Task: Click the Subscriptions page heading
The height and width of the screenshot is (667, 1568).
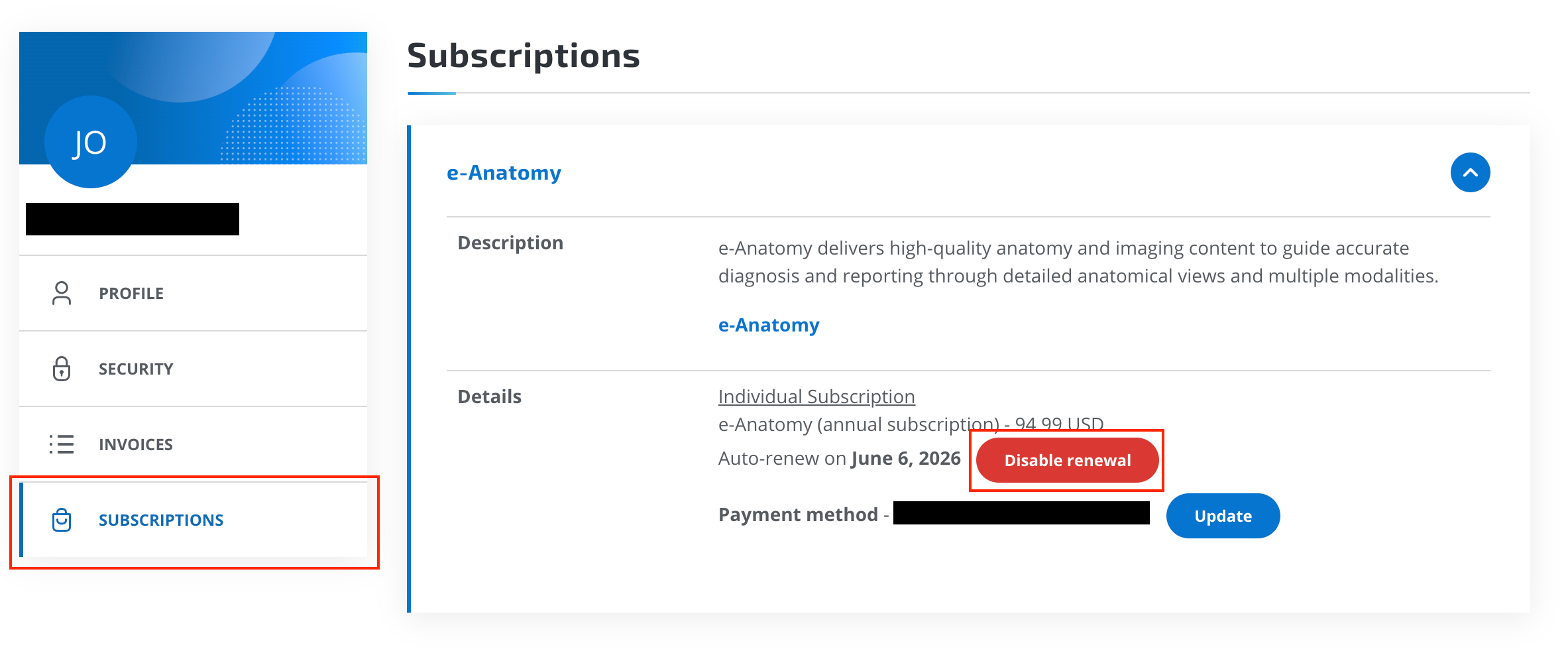Action: pyautogui.click(x=524, y=56)
